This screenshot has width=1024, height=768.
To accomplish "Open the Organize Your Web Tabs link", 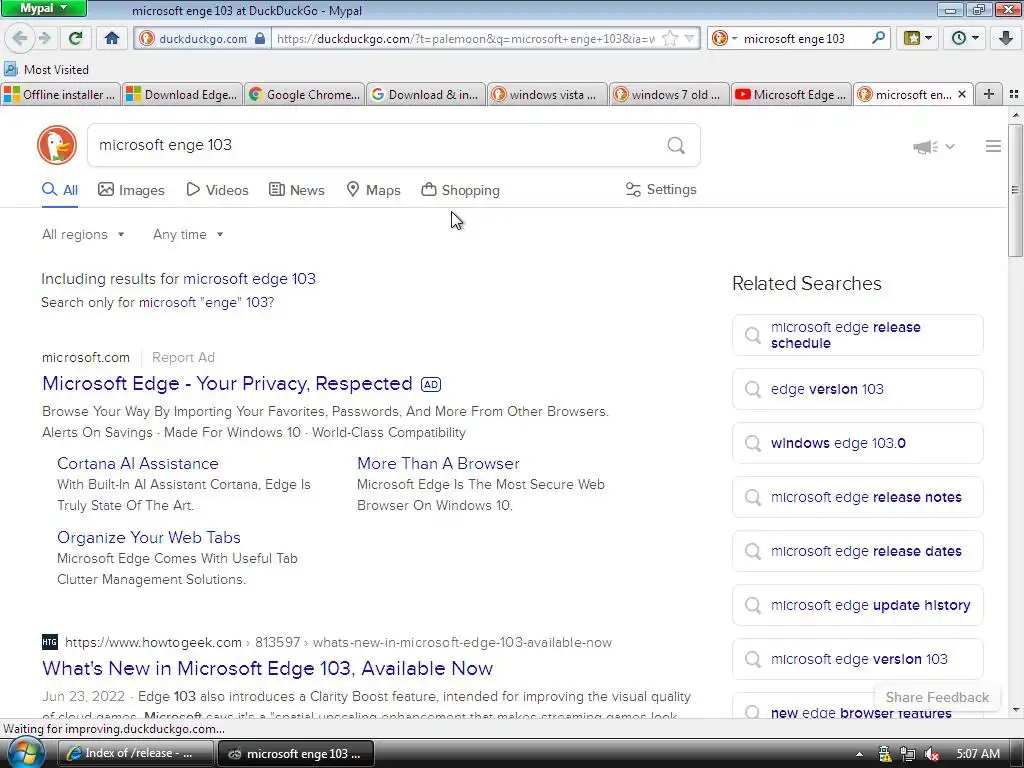I will (x=149, y=537).
